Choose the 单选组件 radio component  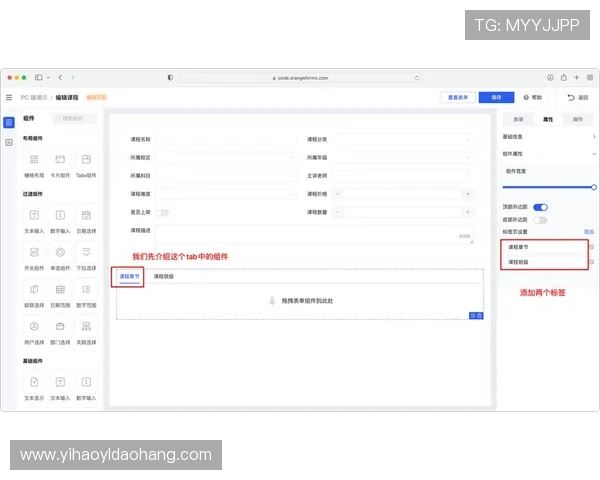pyautogui.click(x=60, y=257)
